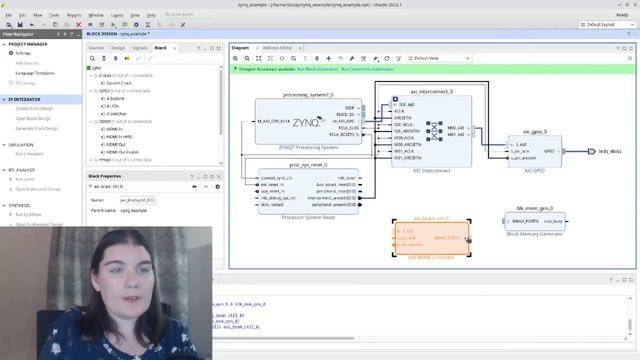Click the Diagram settings gear at right
The height and width of the screenshot is (360, 640).
click(630, 58)
